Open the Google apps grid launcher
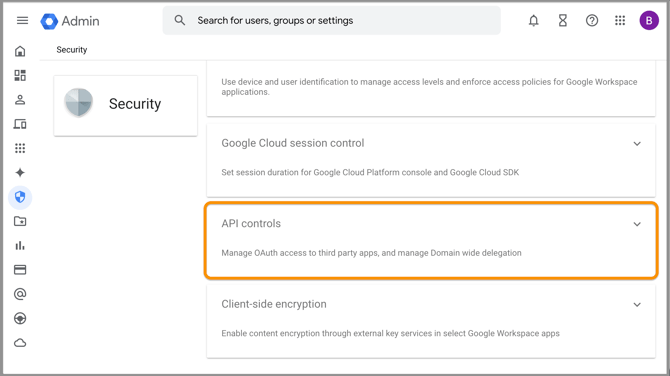 (x=620, y=21)
